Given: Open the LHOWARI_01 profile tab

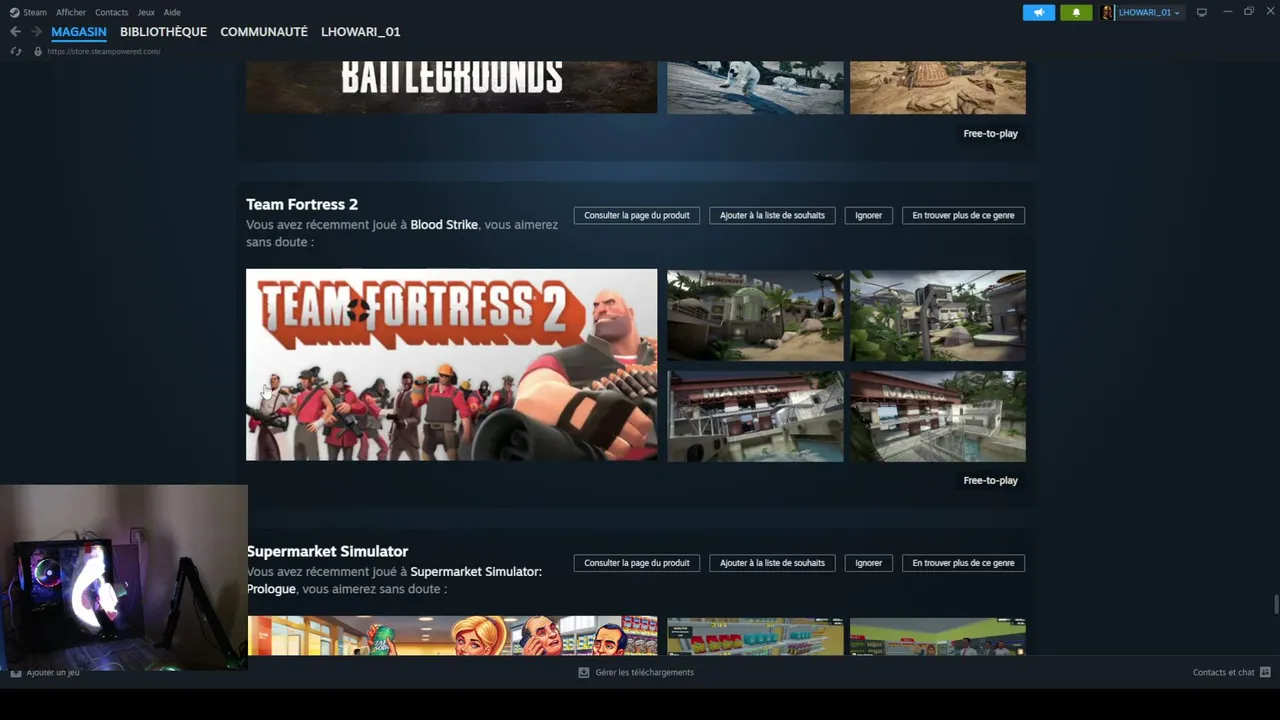Looking at the screenshot, I should [x=360, y=32].
